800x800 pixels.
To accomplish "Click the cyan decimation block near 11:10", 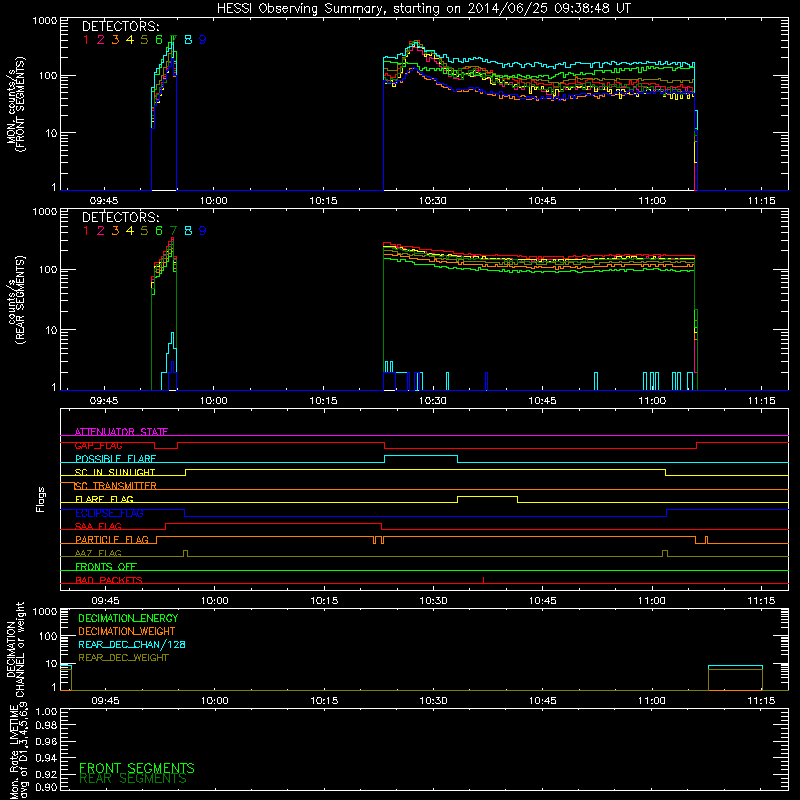I will [x=735, y=666].
